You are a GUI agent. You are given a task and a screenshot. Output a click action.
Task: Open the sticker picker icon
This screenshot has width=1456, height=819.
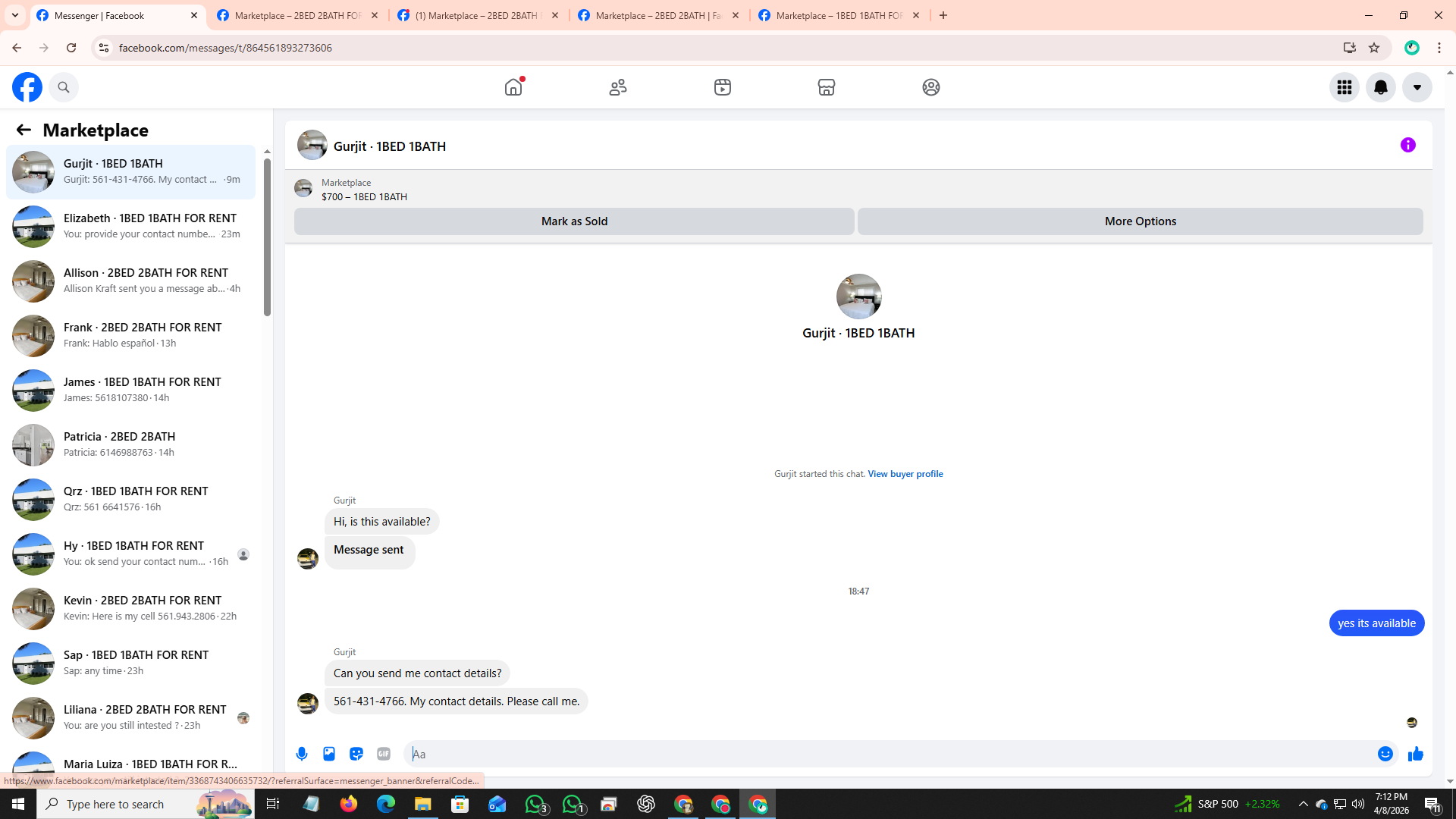(356, 754)
